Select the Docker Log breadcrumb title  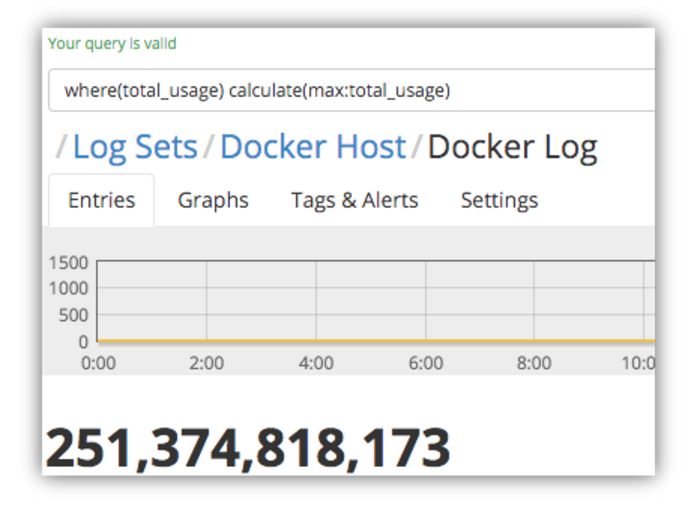pos(512,147)
